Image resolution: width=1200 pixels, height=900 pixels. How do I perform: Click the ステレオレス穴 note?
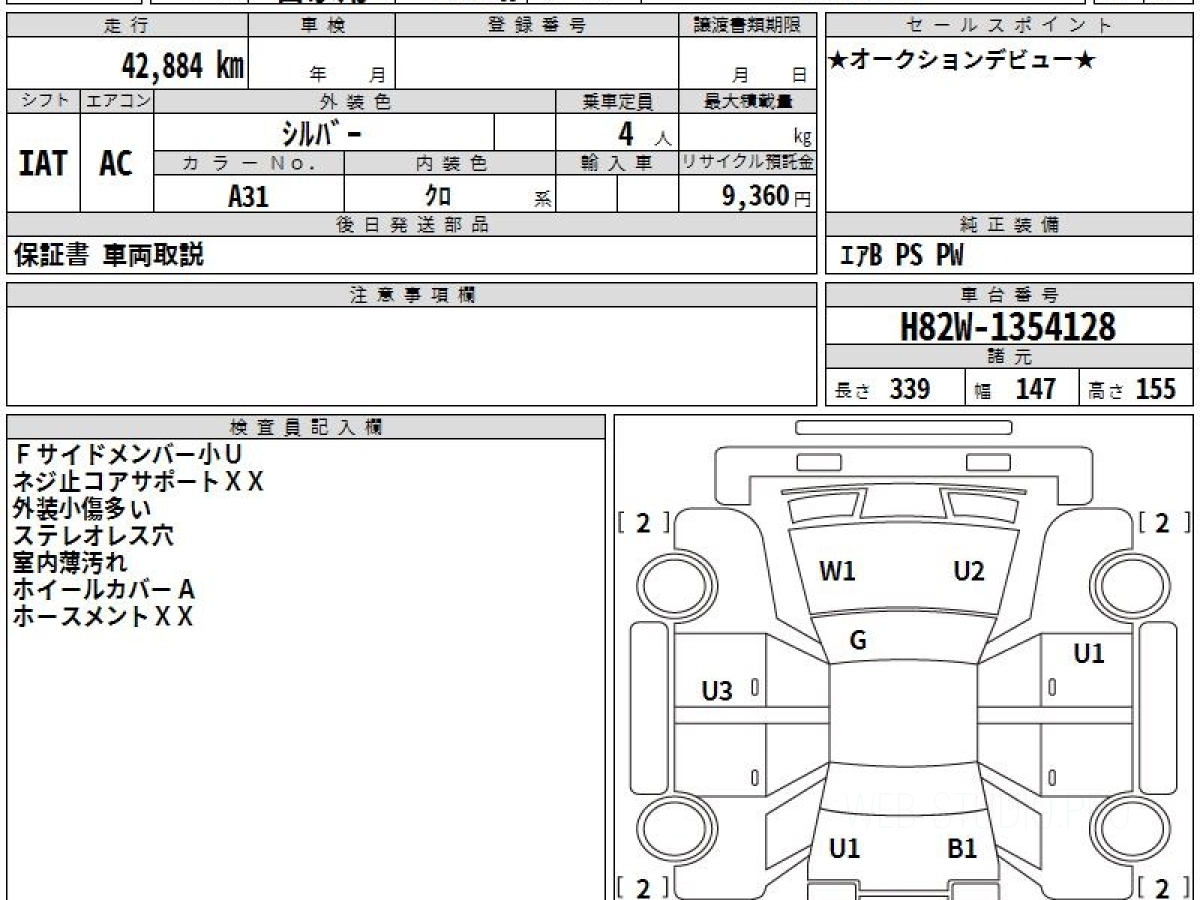[94, 536]
